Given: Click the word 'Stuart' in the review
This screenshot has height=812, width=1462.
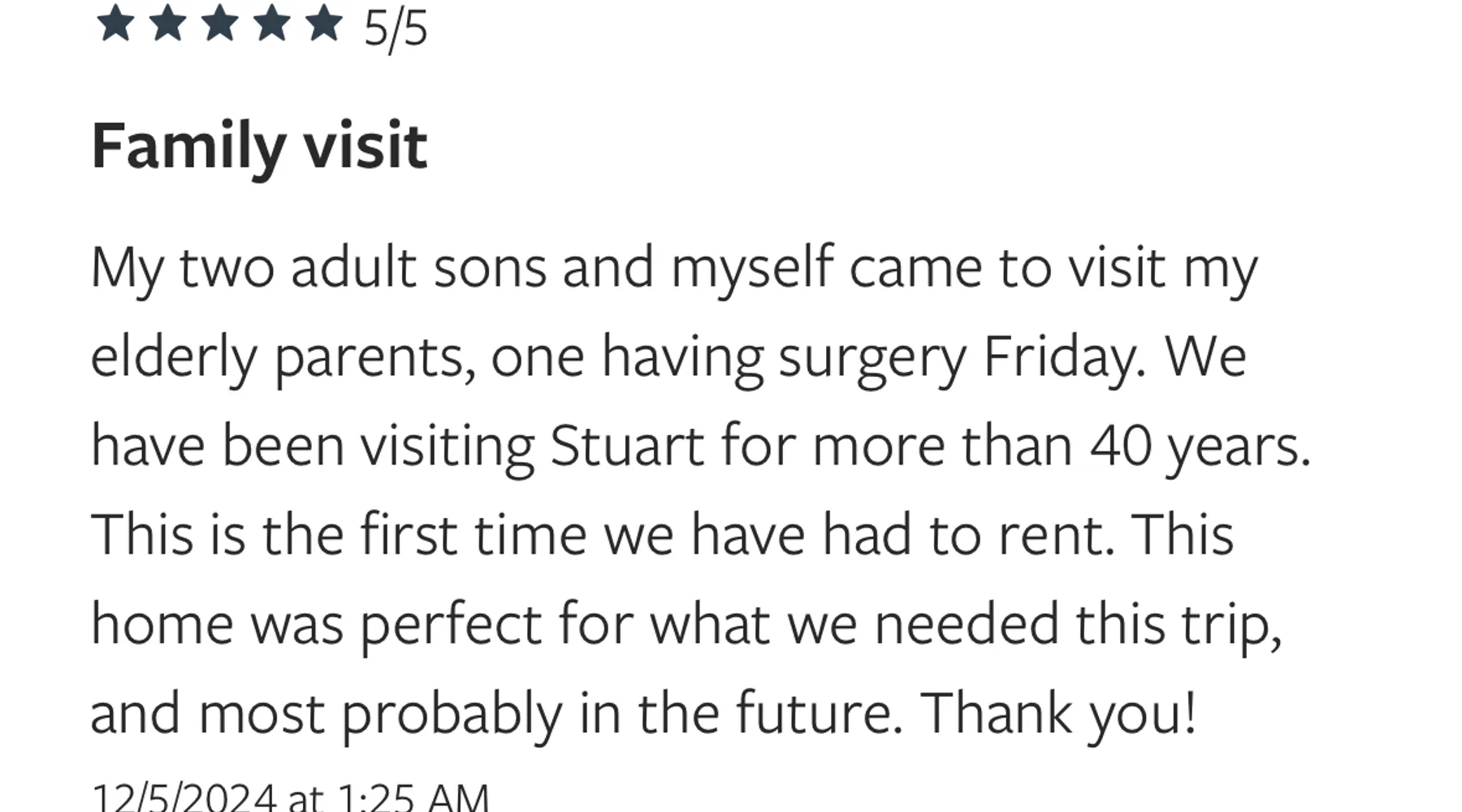Looking at the screenshot, I should pyautogui.click(x=627, y=446).
